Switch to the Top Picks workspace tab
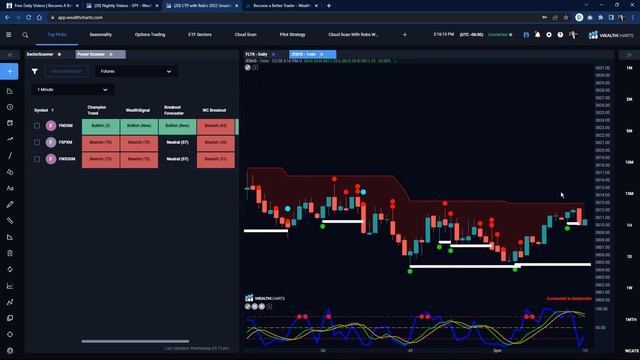Viewport: 640px width, 360px height. (x=57, y=35)
